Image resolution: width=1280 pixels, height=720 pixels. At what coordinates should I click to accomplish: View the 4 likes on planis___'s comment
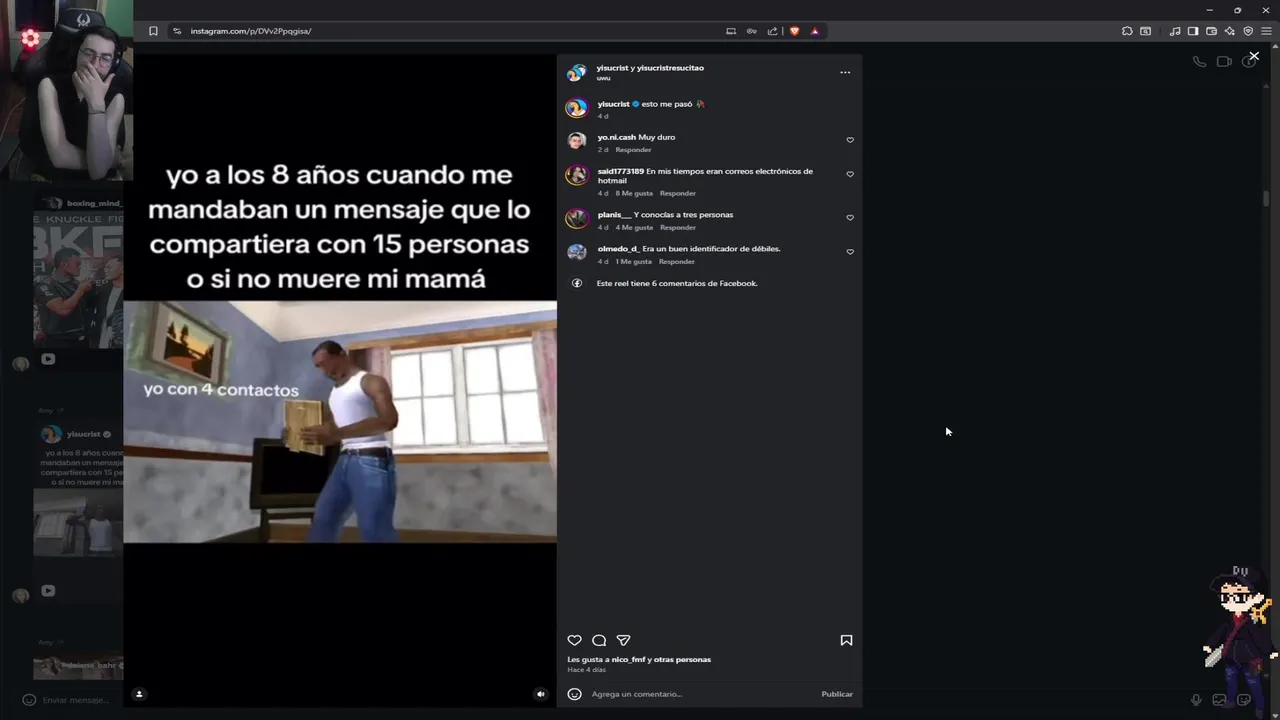pos(634,227)
